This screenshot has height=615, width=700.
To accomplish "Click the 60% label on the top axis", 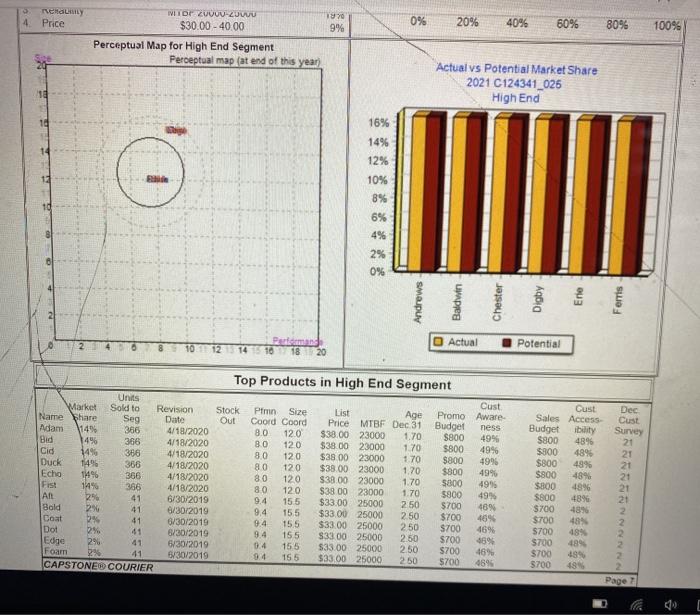I will (567, 23).
